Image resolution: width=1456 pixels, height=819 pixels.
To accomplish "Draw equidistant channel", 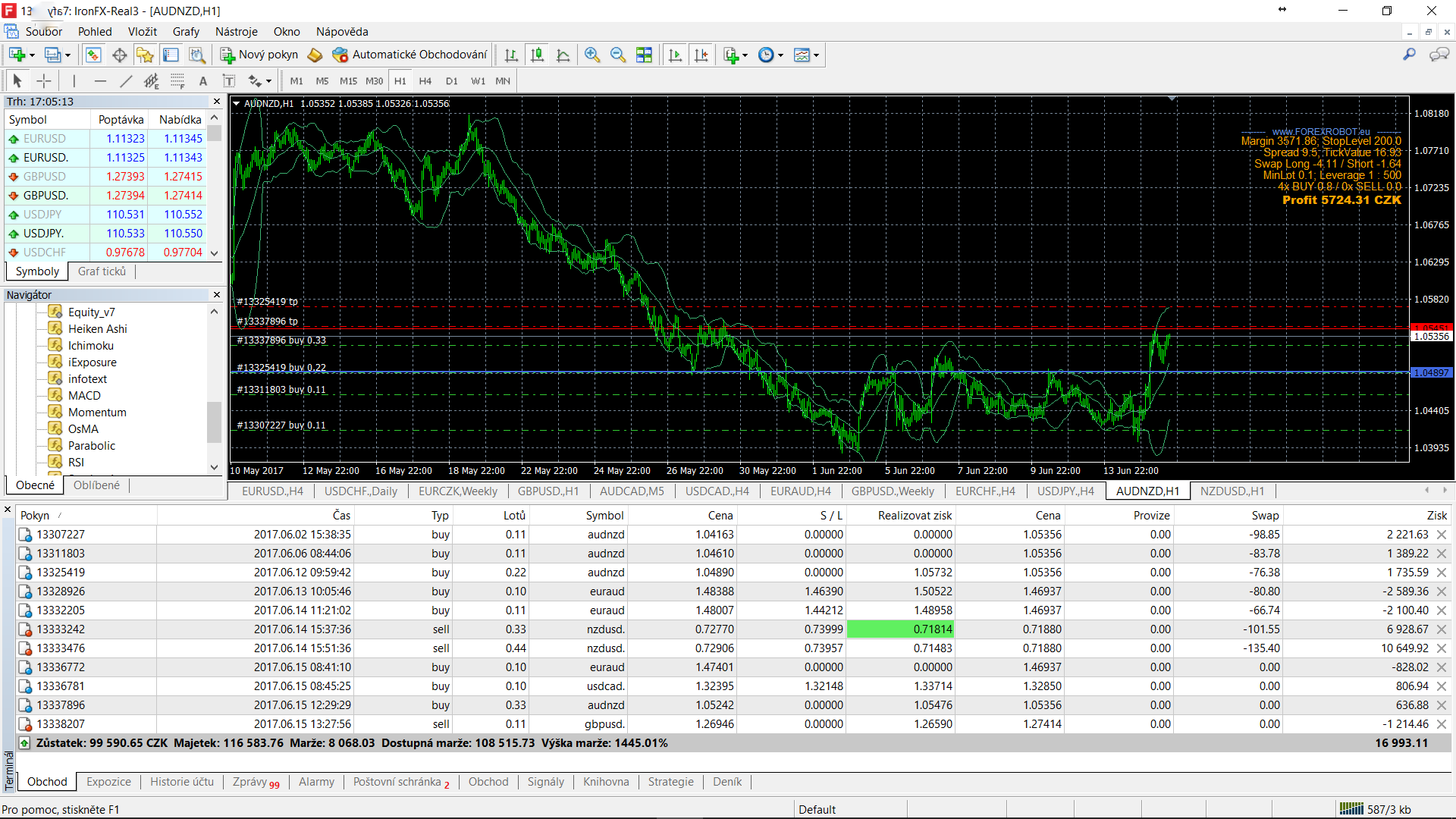I will pos(152,80).
